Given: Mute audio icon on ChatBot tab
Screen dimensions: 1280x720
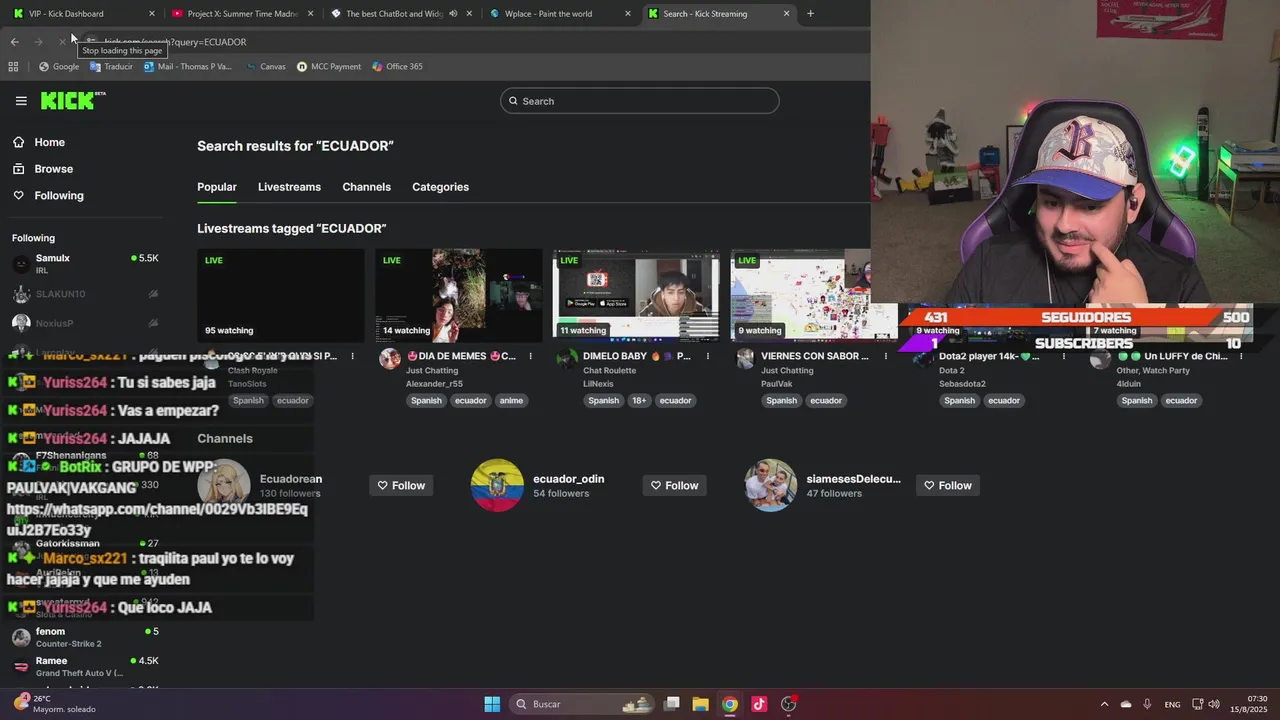Looking at the screenshot, I should tap(454, 14).
